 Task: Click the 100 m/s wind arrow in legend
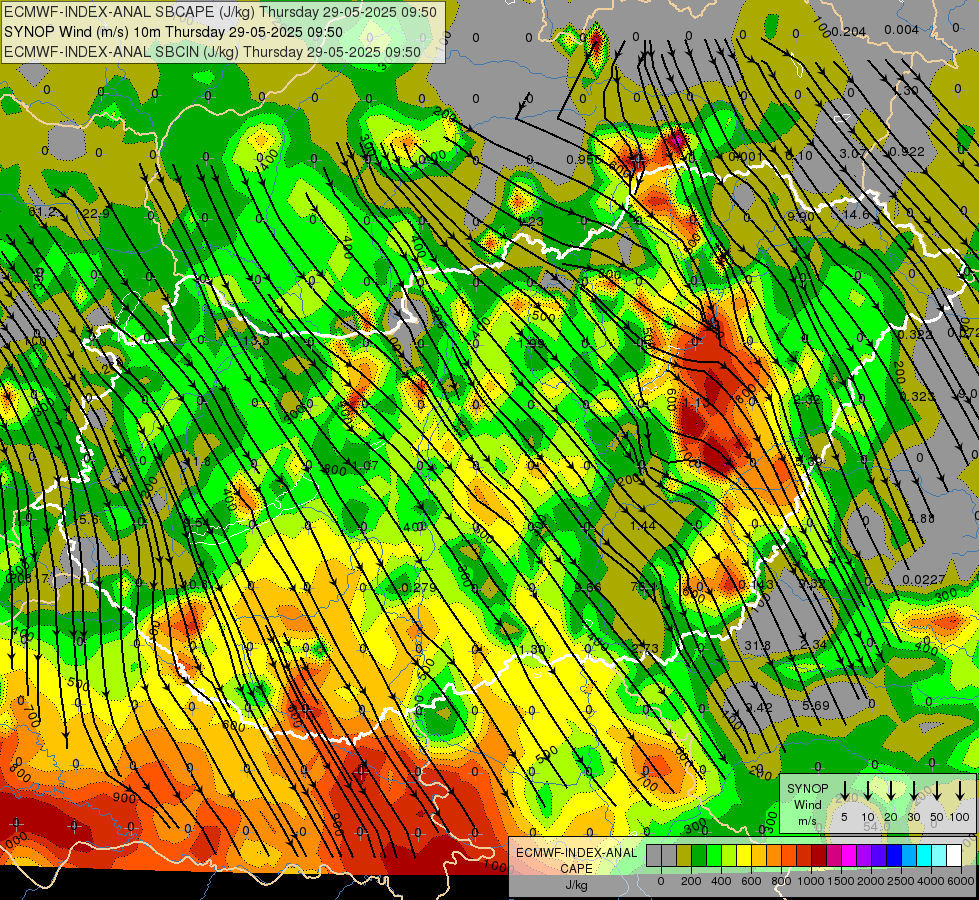pos(960,791)
